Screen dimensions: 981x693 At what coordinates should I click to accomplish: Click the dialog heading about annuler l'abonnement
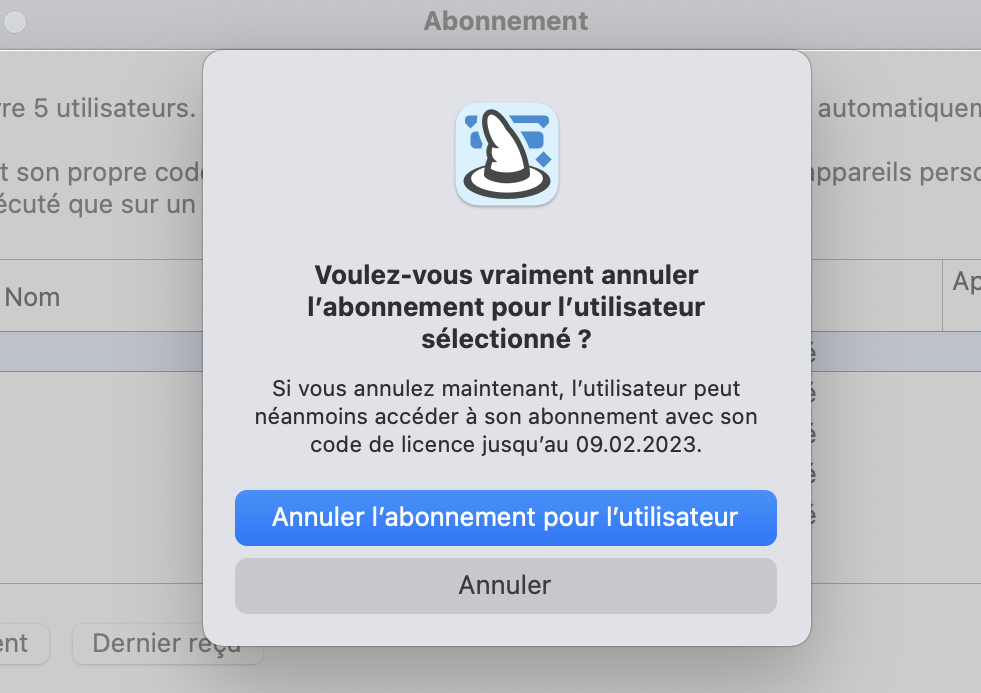point(506,306)
